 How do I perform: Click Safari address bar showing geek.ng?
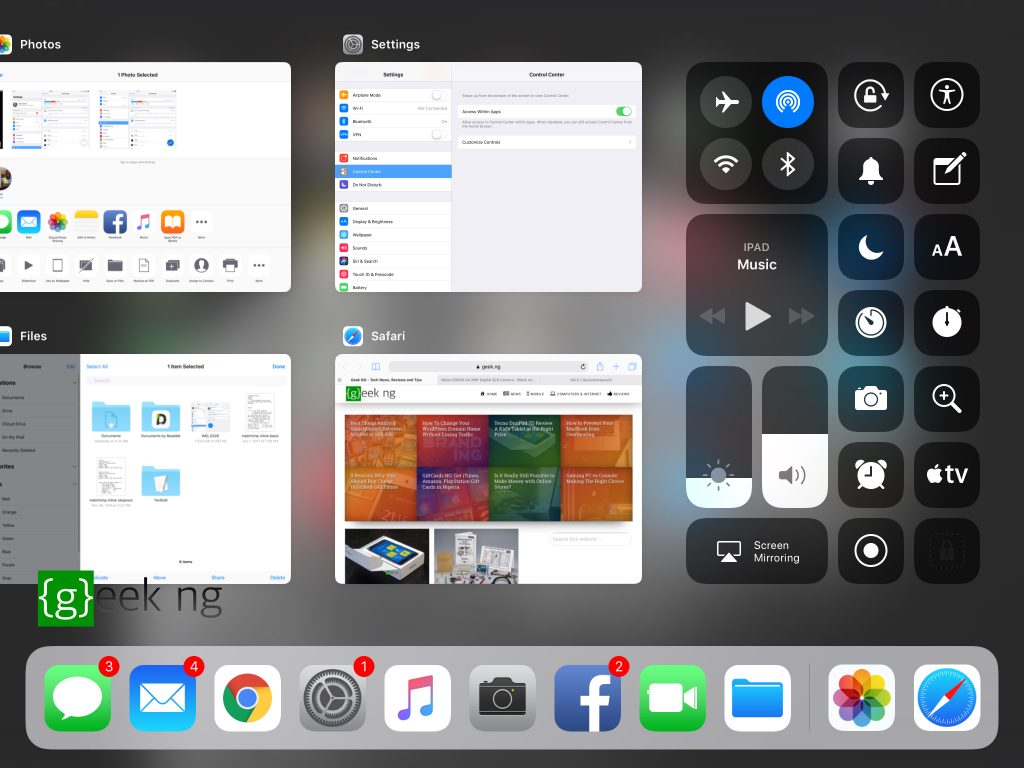coord(488,366)
